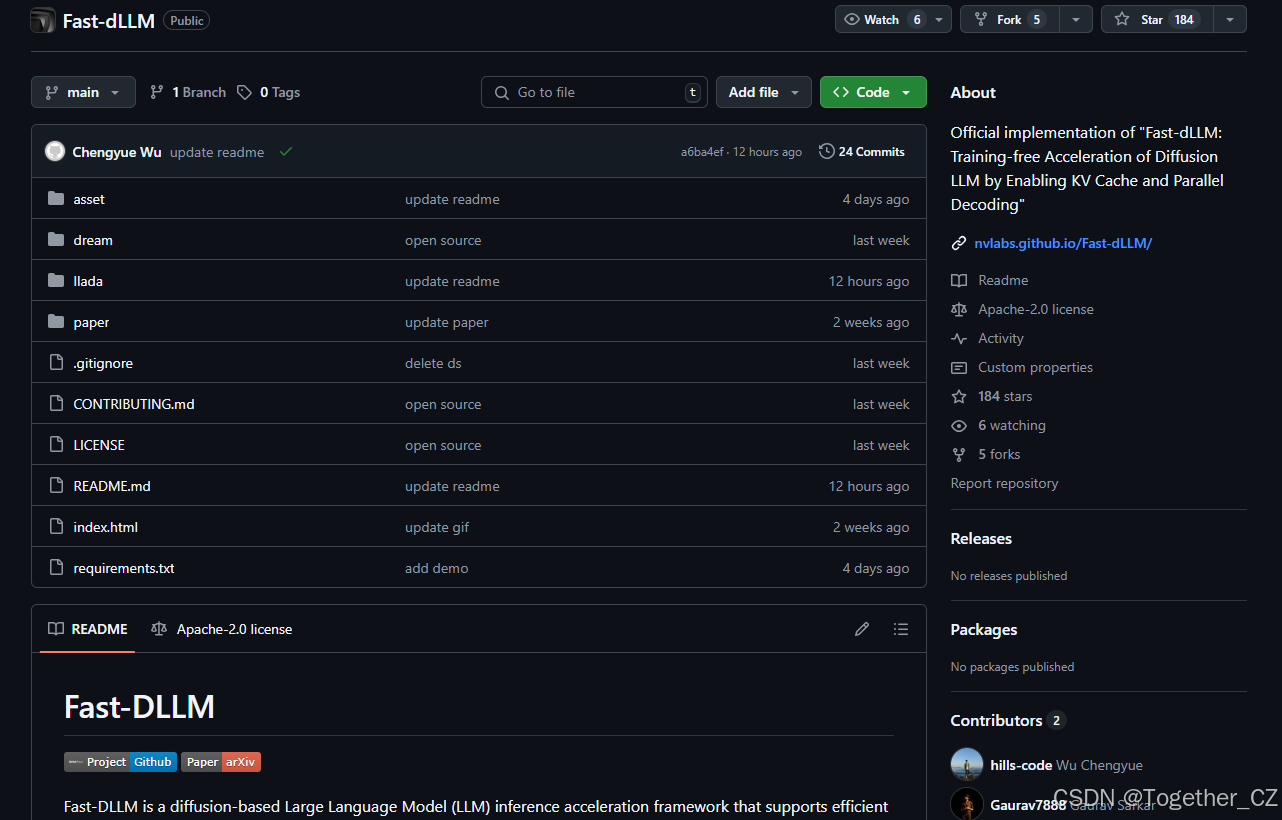The height and width of the screenshot is (820, 1282).
Task: Click the llada folder icon
Action: coord(56,281)
